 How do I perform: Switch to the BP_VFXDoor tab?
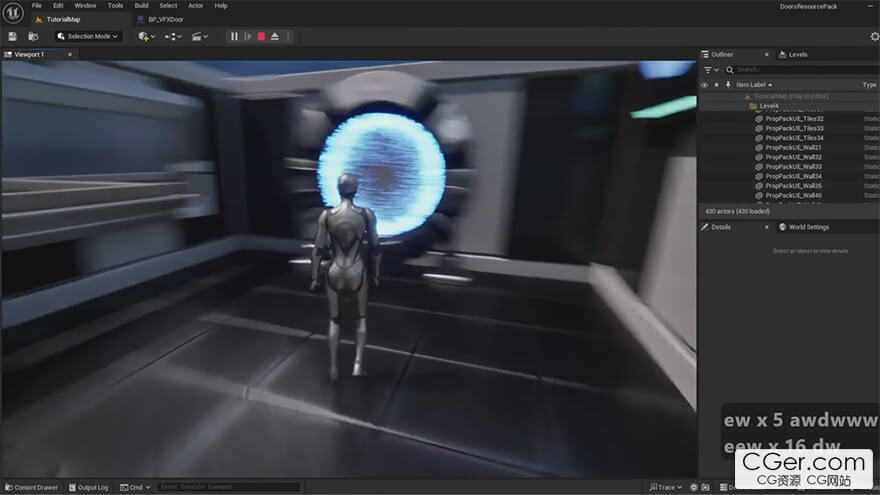coord(166,20)
